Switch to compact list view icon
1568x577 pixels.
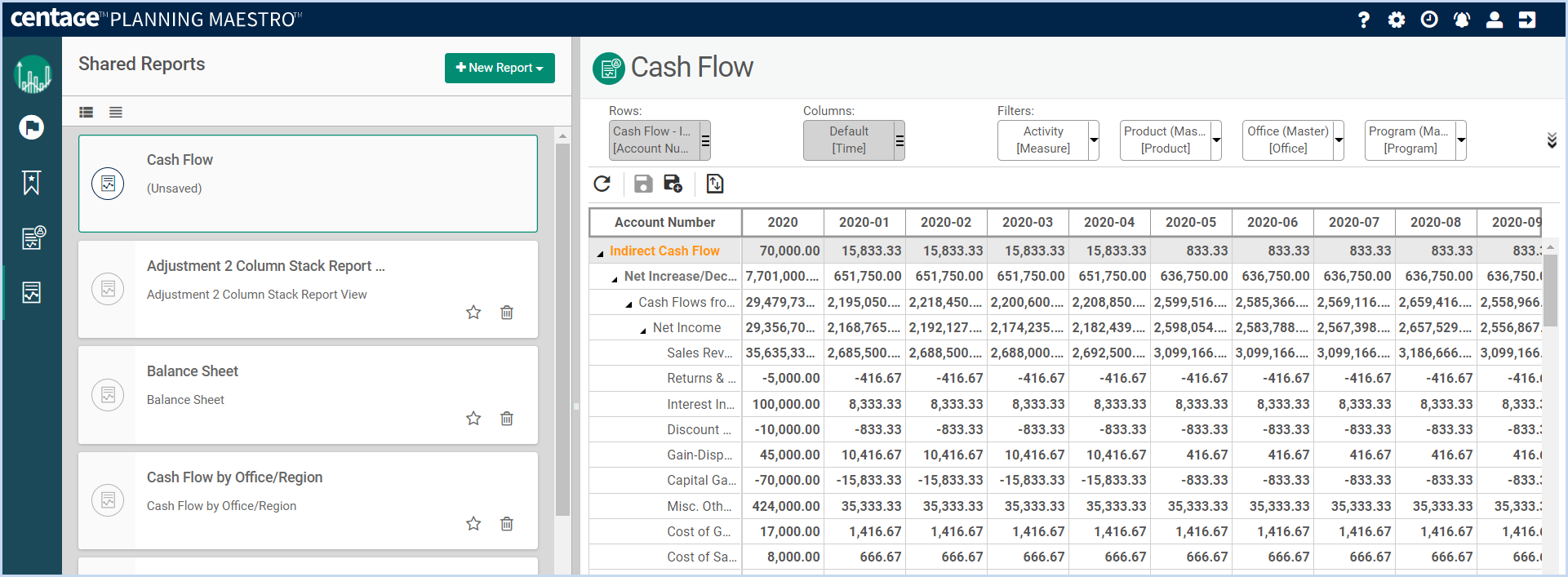point(116,113)
